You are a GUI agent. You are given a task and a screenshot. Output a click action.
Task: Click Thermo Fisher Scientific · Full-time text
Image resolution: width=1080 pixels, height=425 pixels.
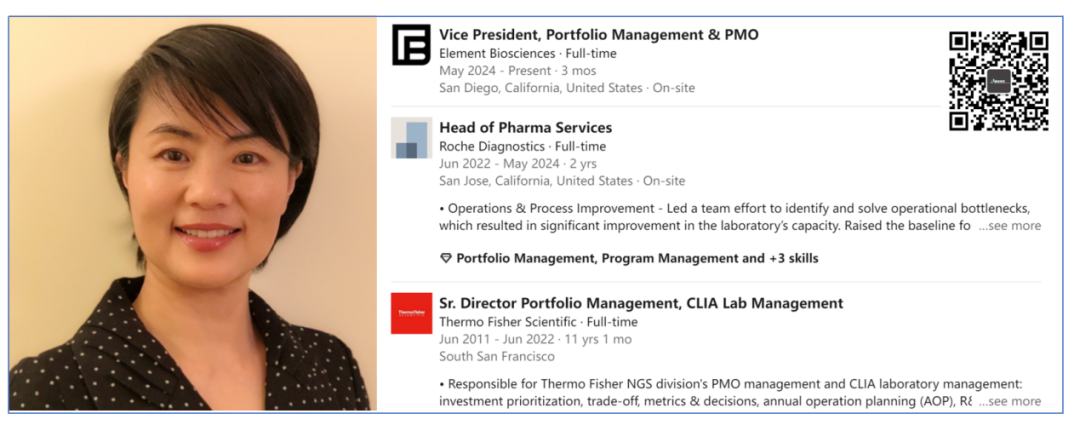click(x=538, y=322)
